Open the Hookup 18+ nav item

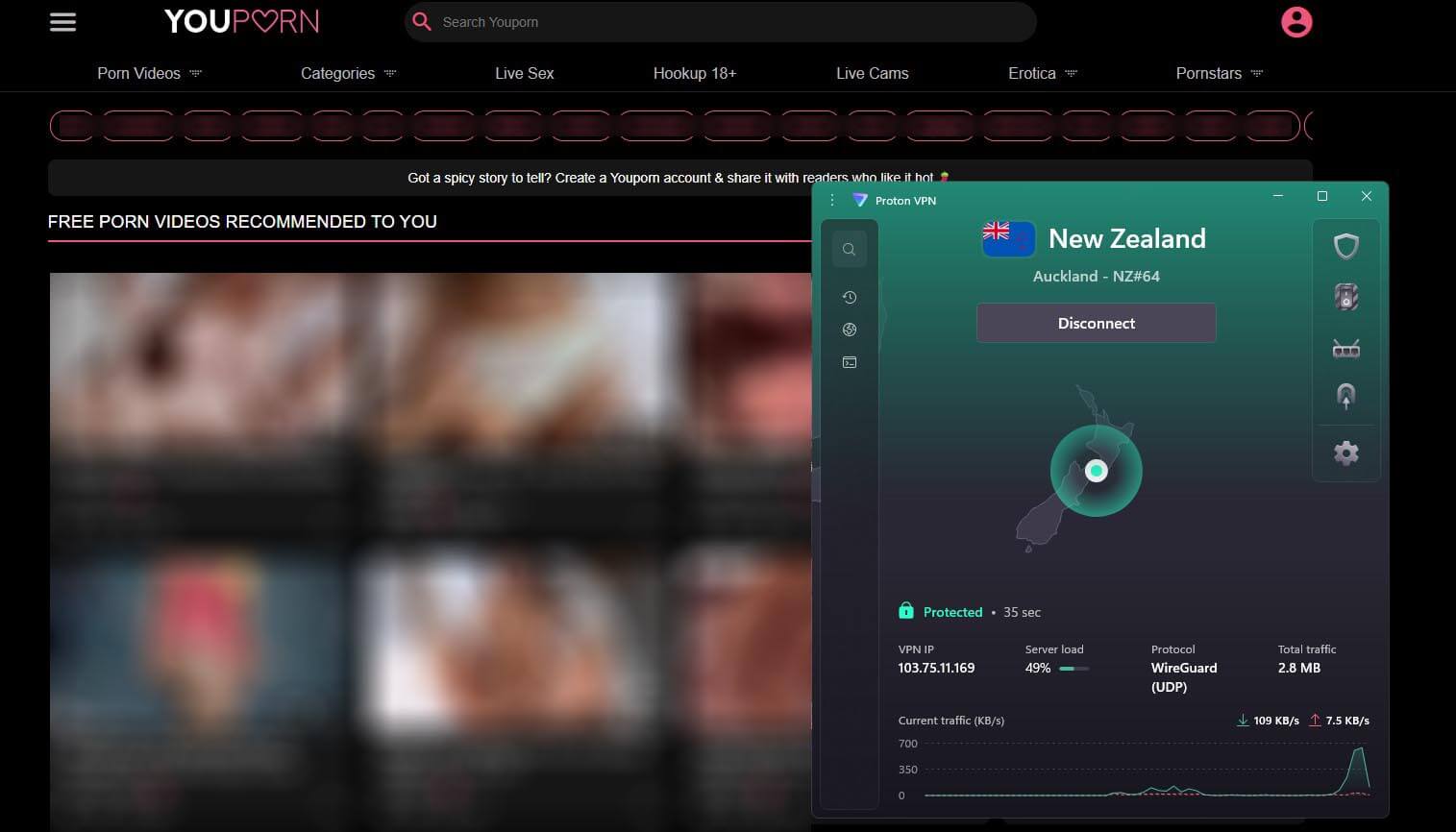tap(695, 73)
